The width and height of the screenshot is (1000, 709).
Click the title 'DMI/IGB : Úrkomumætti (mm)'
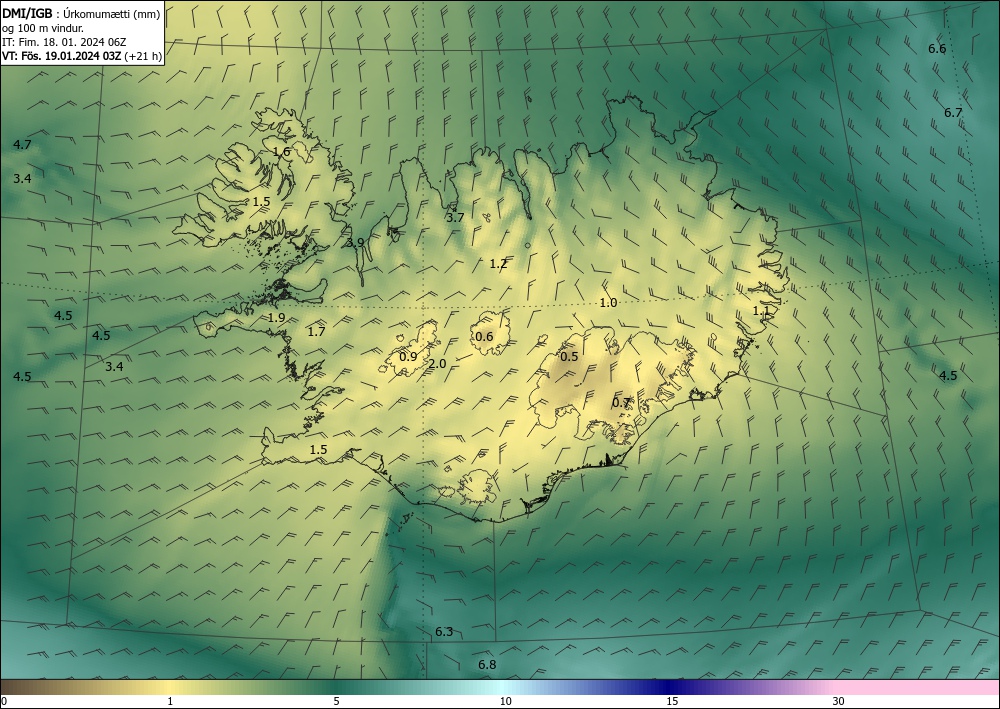click(81, 14)
